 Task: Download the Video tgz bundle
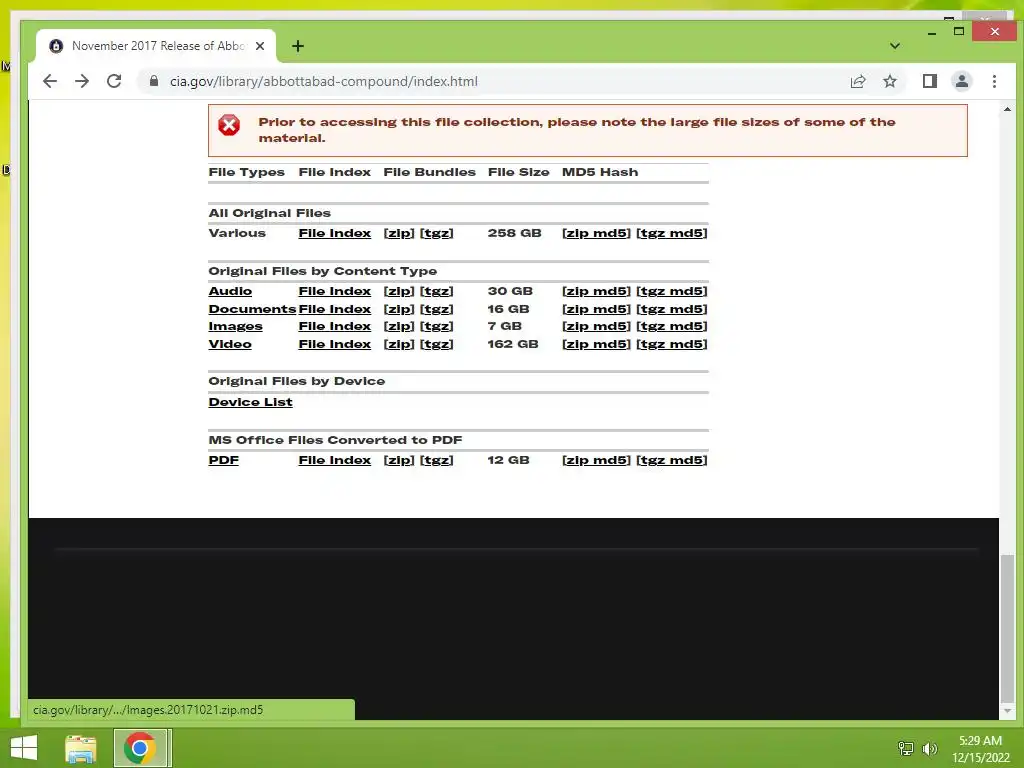(x=436, y=344)
